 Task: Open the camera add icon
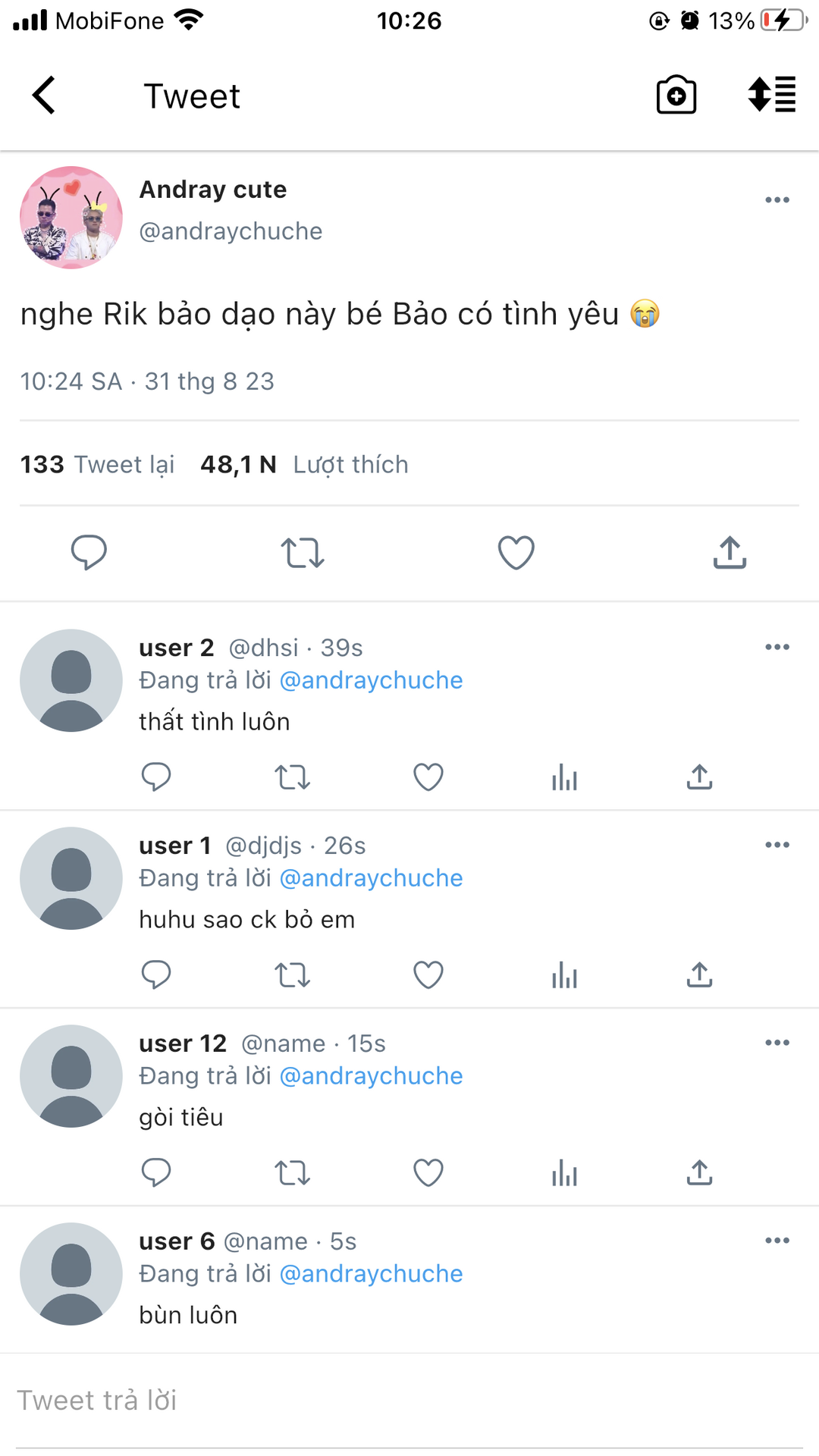676,96
